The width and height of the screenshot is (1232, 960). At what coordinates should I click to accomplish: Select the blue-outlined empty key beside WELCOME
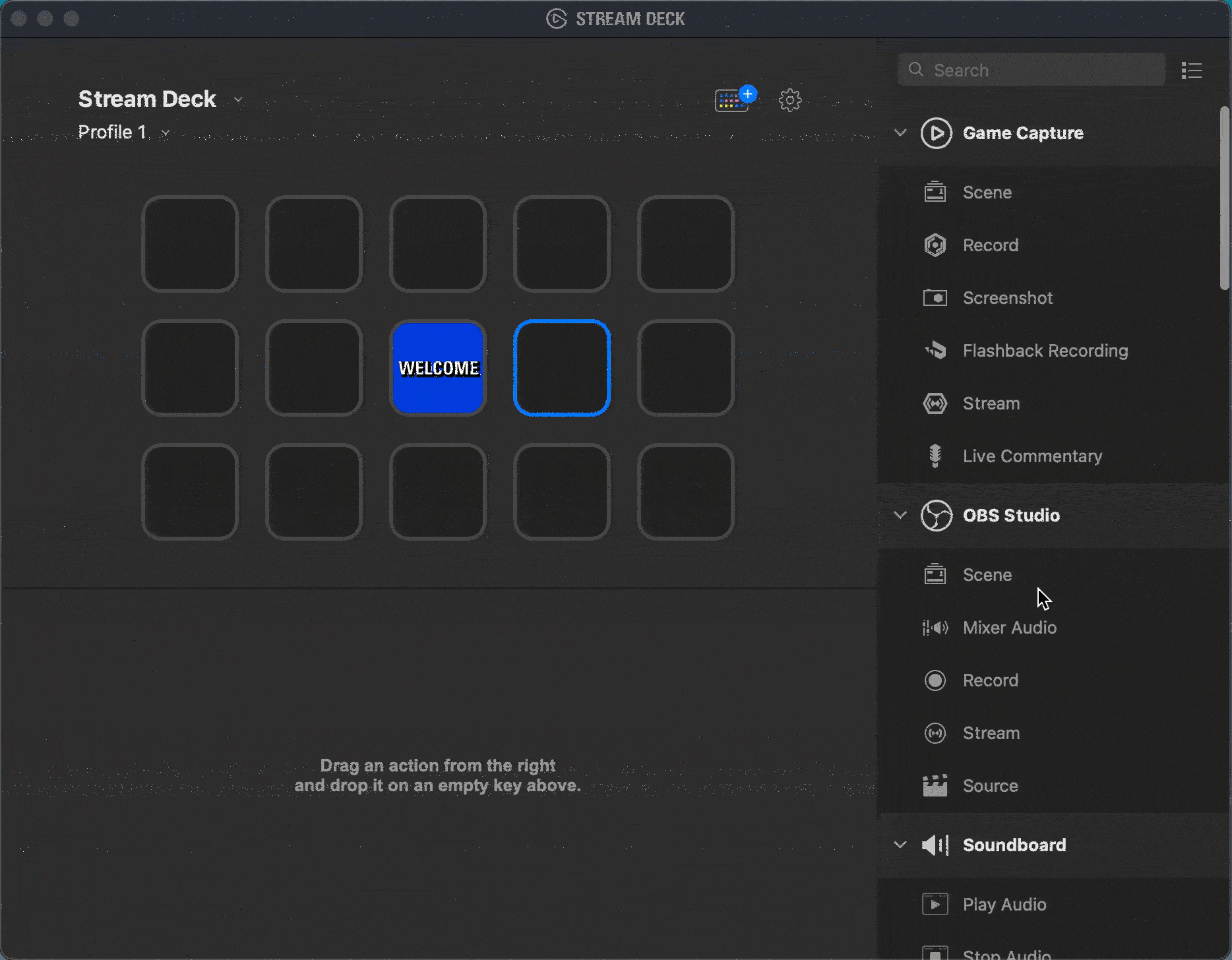562,368
